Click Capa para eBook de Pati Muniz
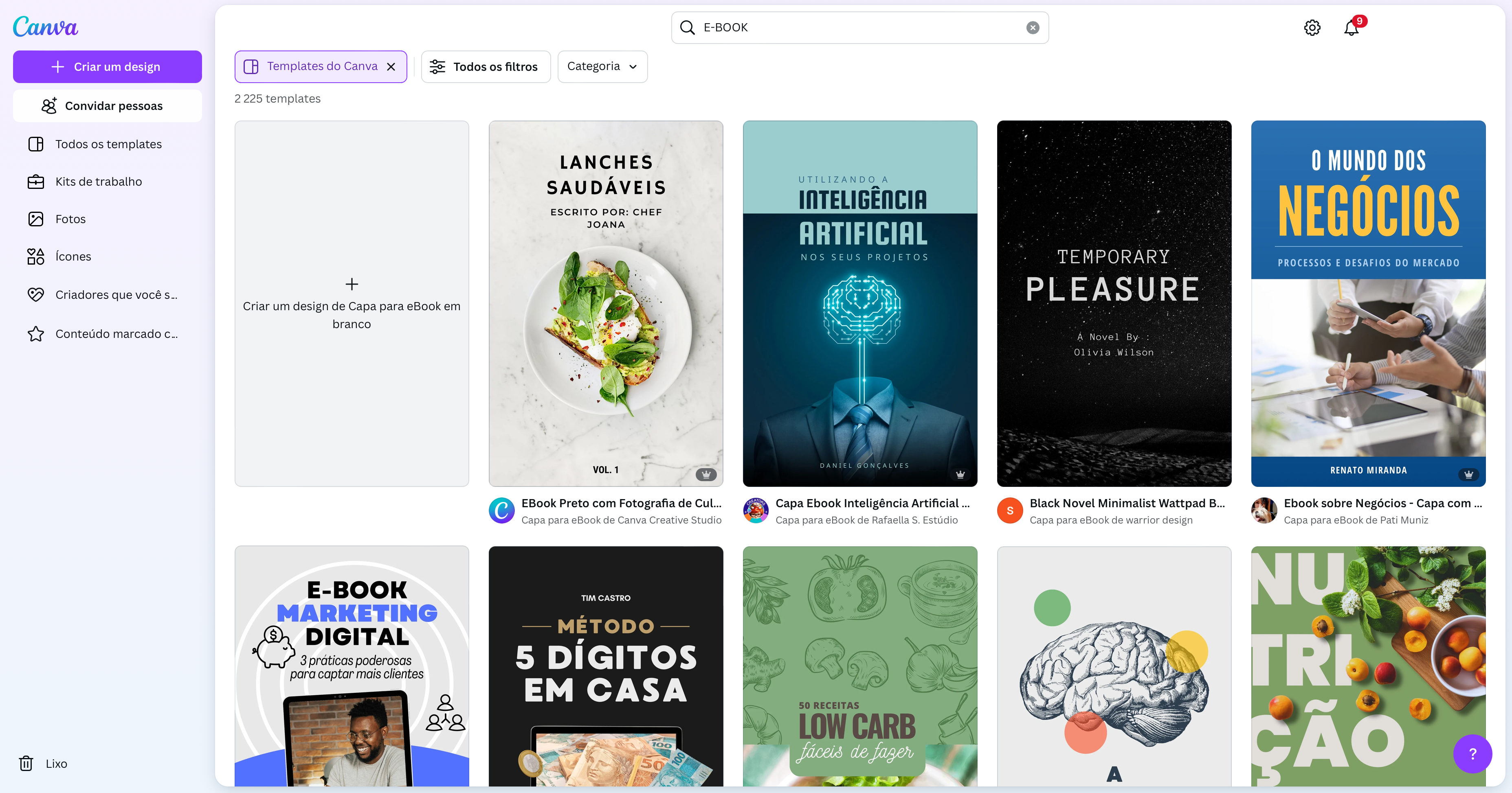Image resolution: width=1512 pixels, height=793 pixels. [1356, 520]
